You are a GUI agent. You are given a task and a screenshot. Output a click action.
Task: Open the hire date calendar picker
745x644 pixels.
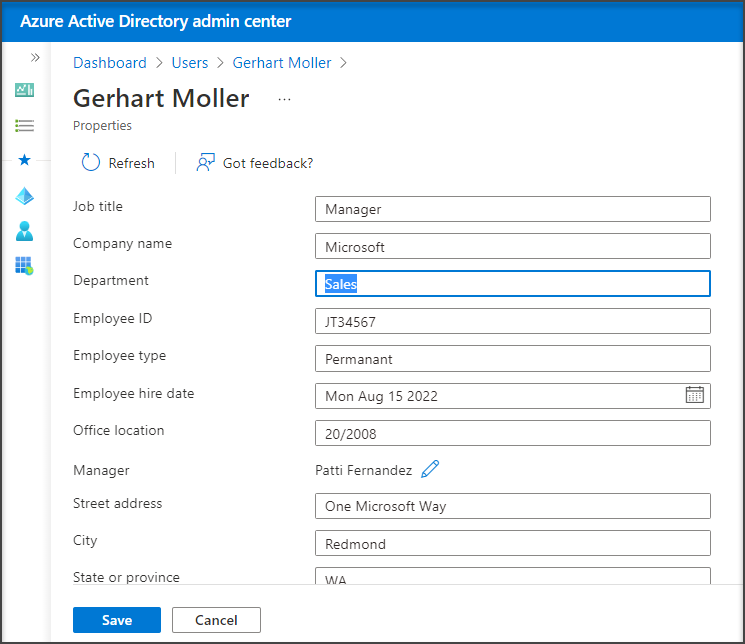pyautogui.click(x=694, y=395)
